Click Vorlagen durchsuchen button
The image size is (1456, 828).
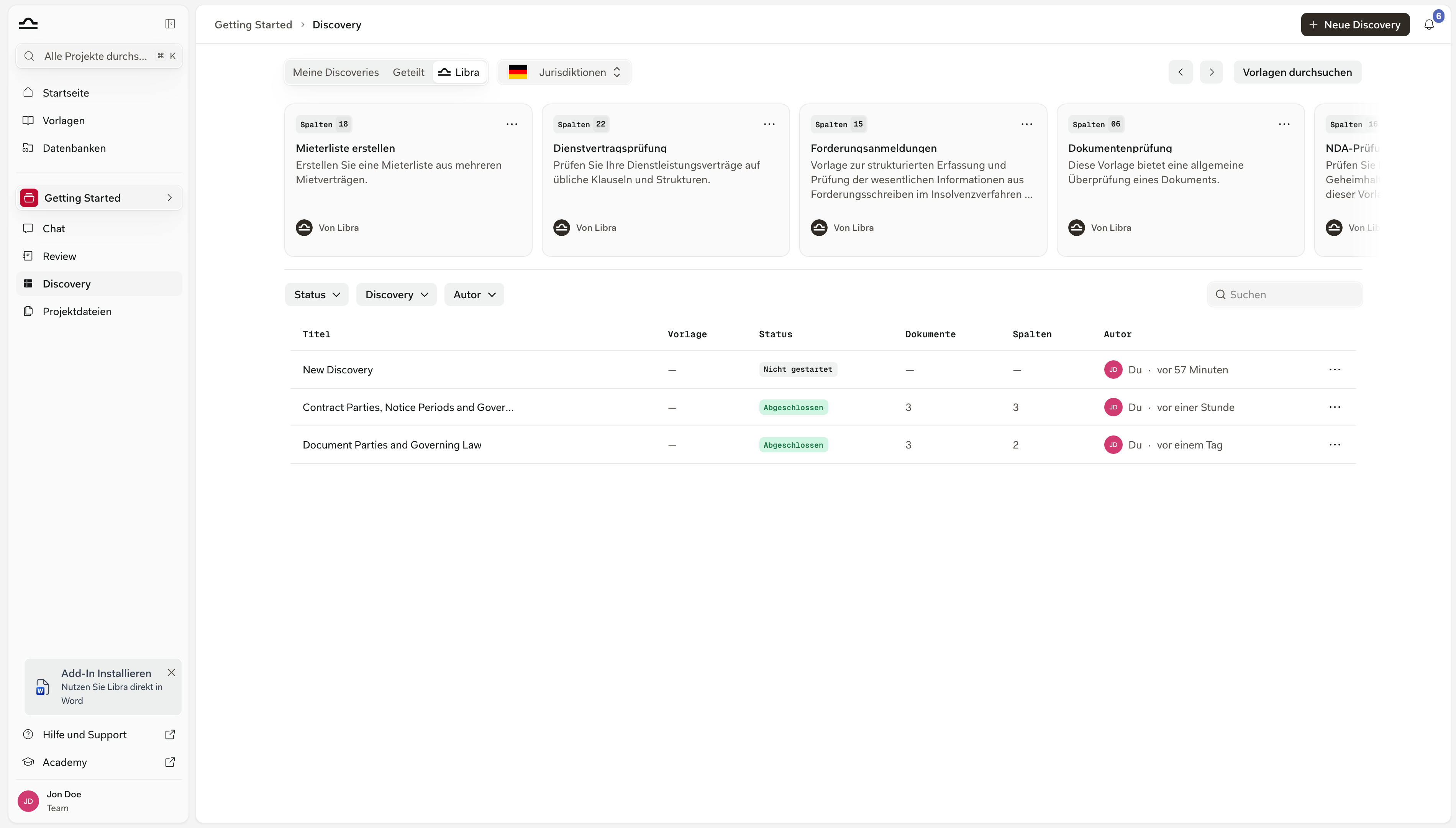point(1297,72)
